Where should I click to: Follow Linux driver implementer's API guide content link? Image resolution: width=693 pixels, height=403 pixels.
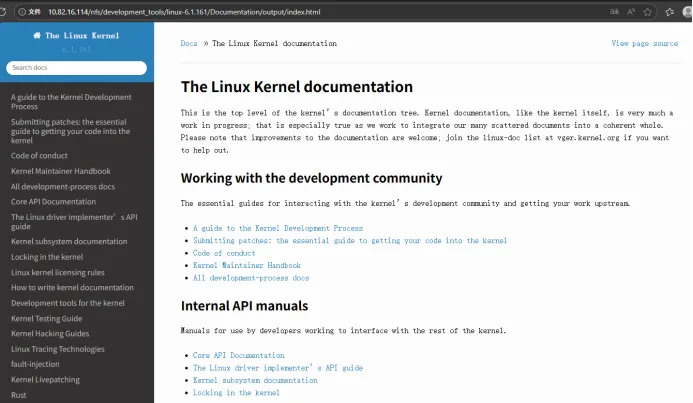click(278, 368)
